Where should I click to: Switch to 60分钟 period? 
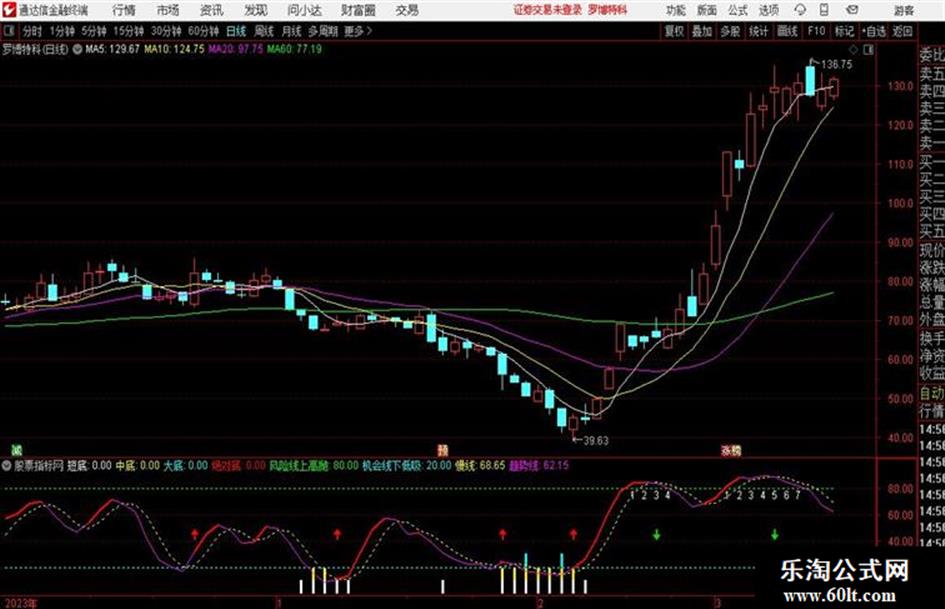pos(204,31)
